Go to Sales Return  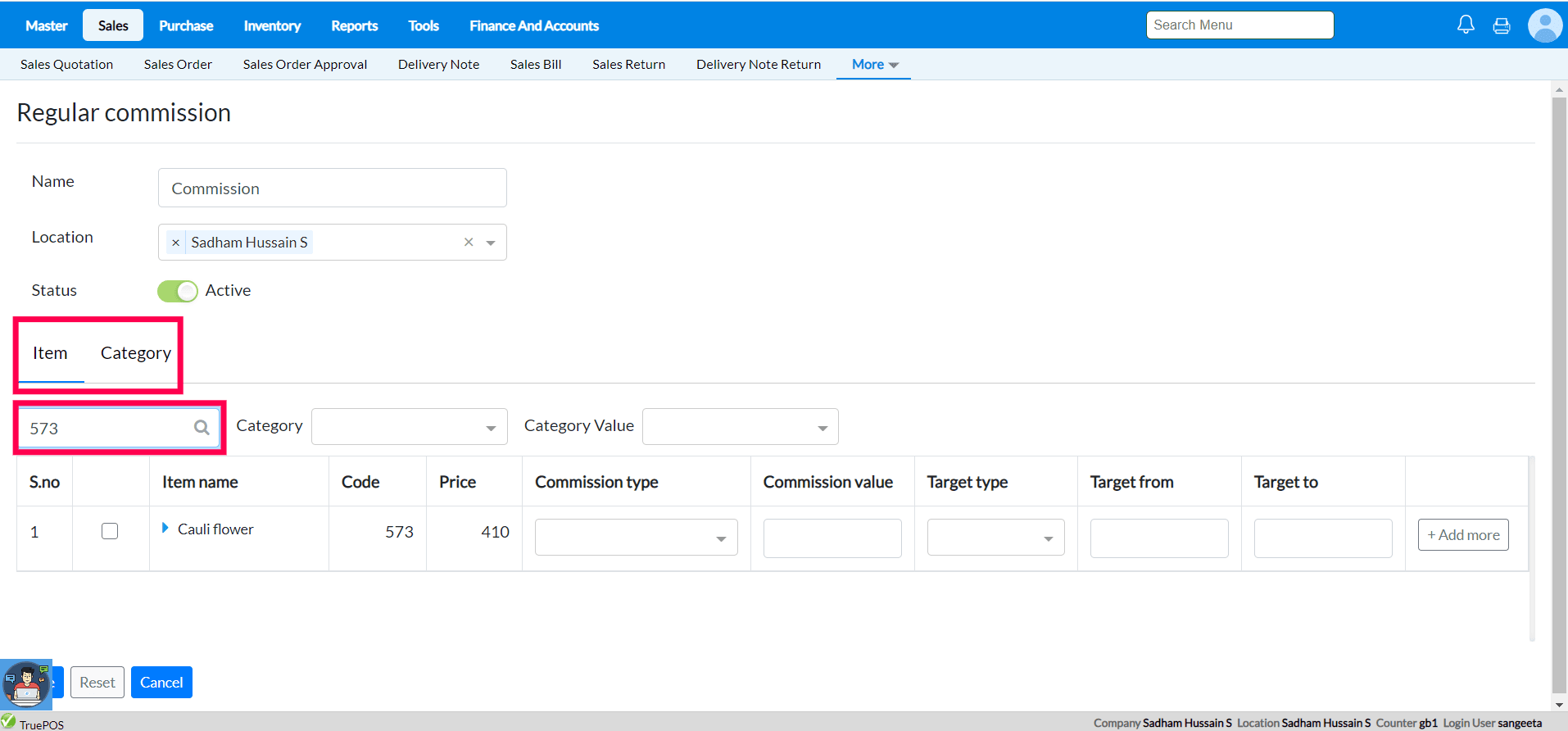[629, 64]
